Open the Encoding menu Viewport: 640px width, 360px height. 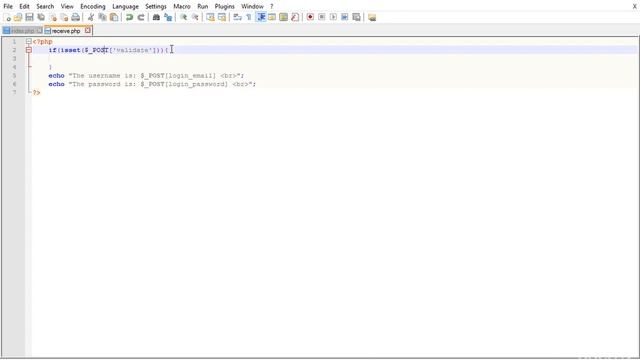(93, 6)
